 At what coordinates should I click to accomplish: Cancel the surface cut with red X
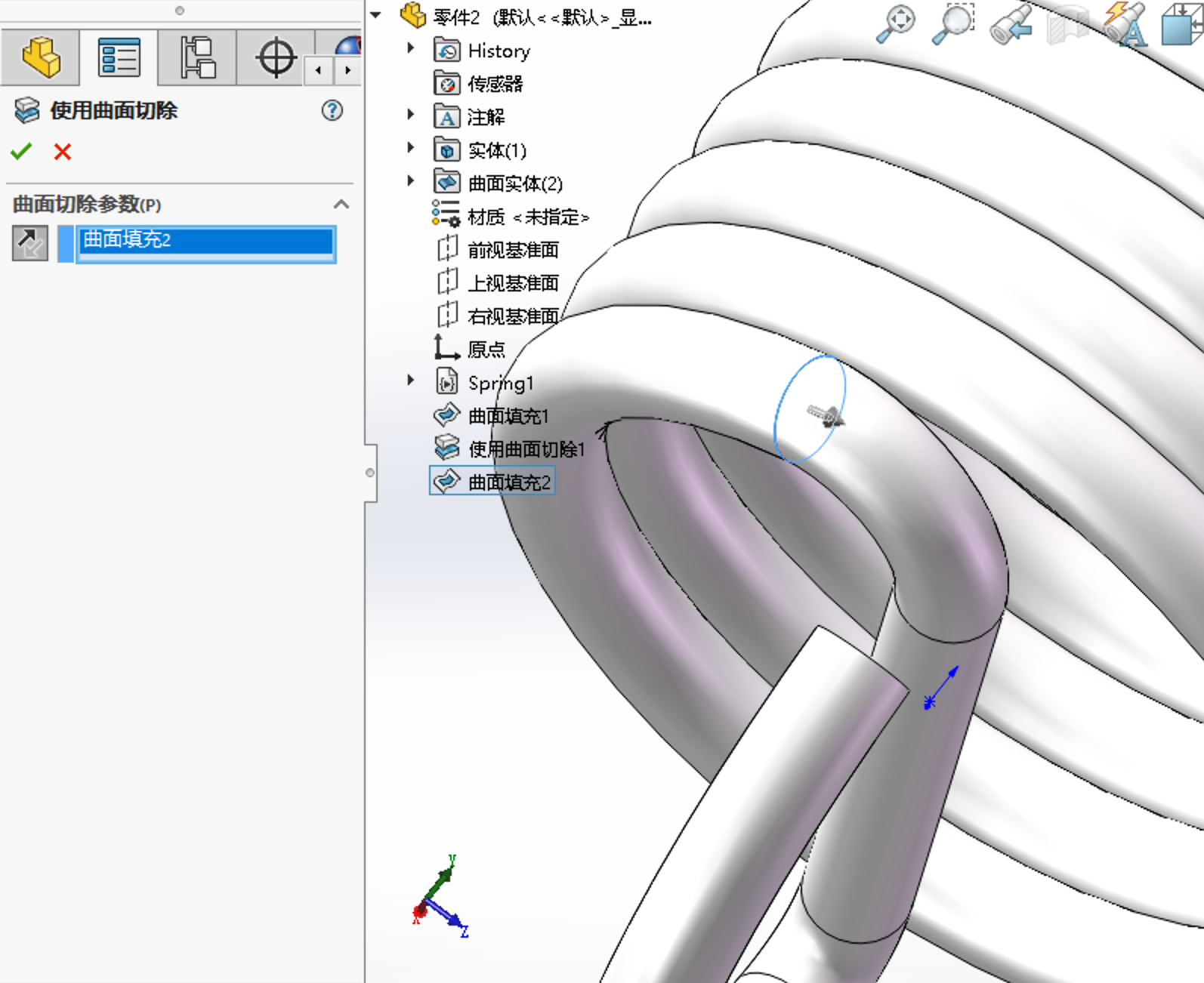coord(63,152)
